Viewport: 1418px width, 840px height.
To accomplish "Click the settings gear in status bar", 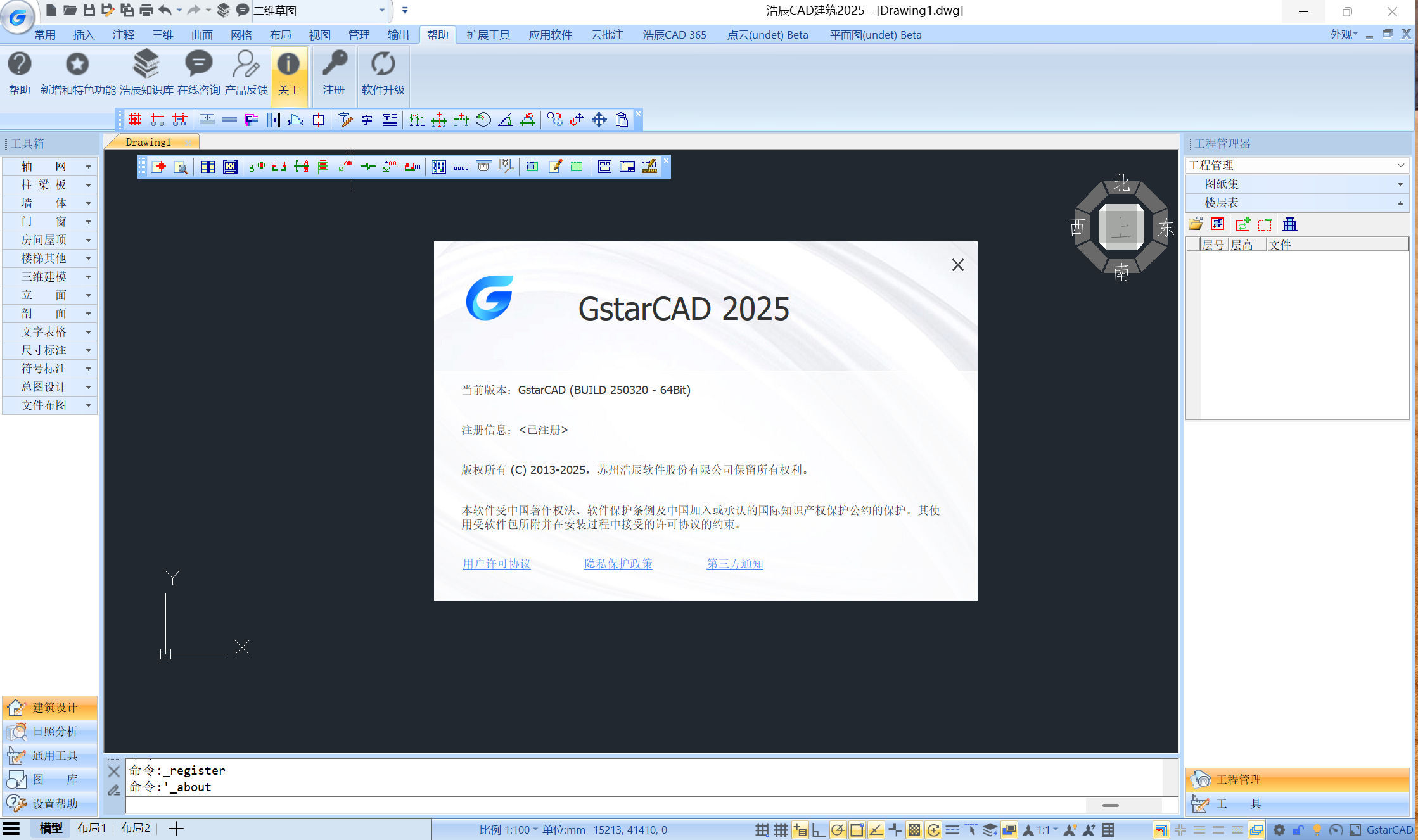I will [x=1279, y=830].
